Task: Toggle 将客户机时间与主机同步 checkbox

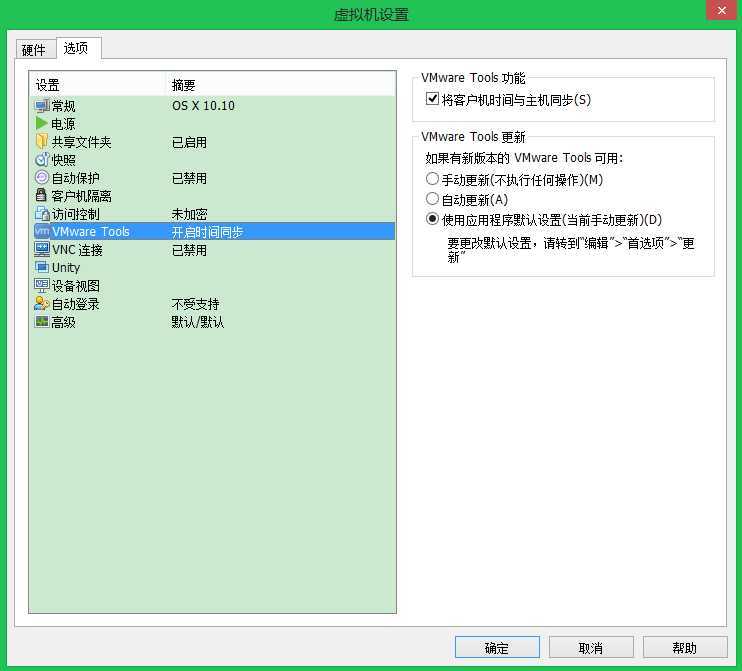Action: click(x=432, y=99)
